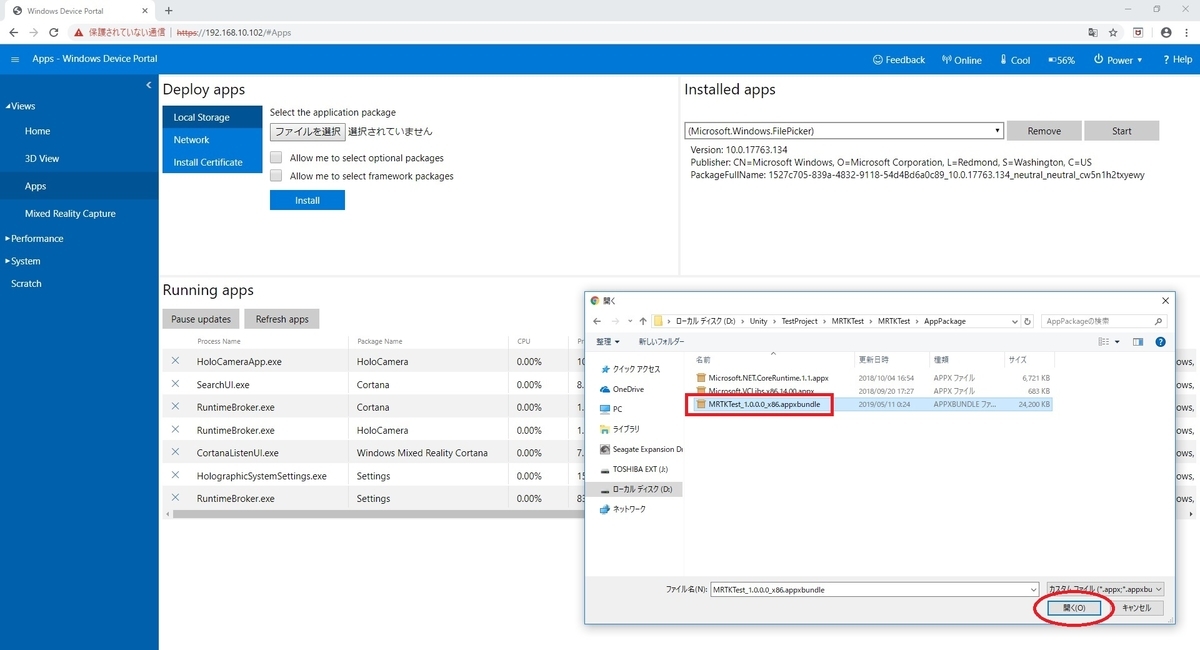The height and width of the screenshot is (650, 1200).
Task: Expand the address path history dropdown
Action: click(1014, 321)
